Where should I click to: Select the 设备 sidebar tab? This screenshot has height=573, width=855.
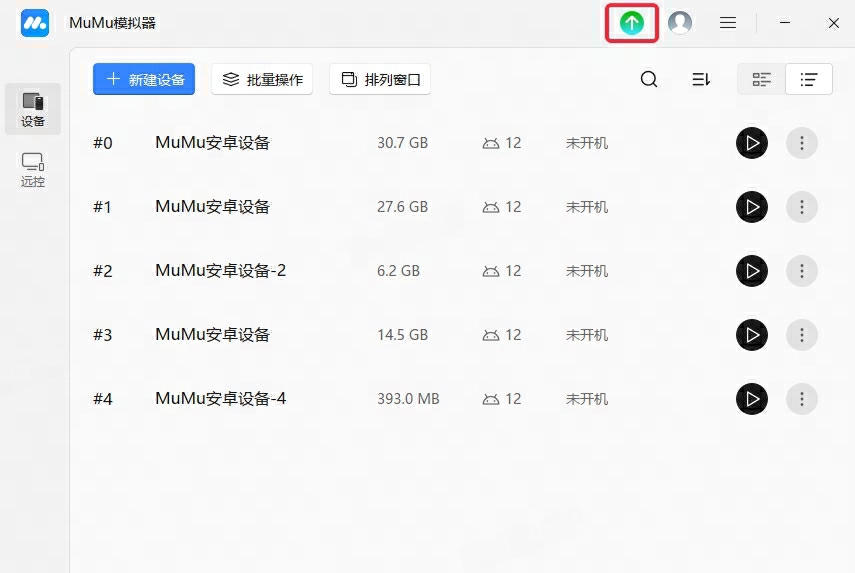click(33, 109)
